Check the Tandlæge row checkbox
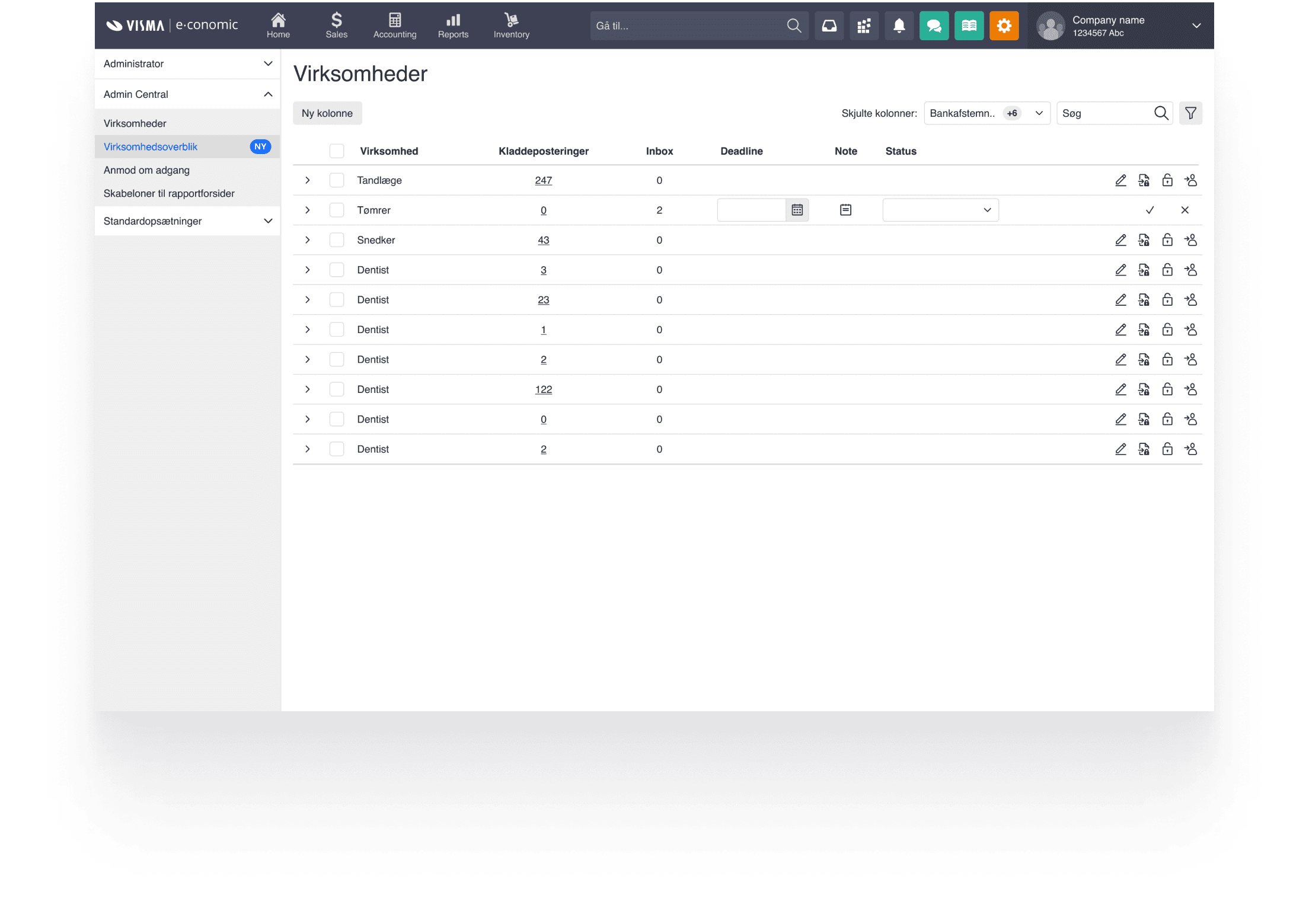Viewport: 1309px width, 924px height. coord(336,180)
